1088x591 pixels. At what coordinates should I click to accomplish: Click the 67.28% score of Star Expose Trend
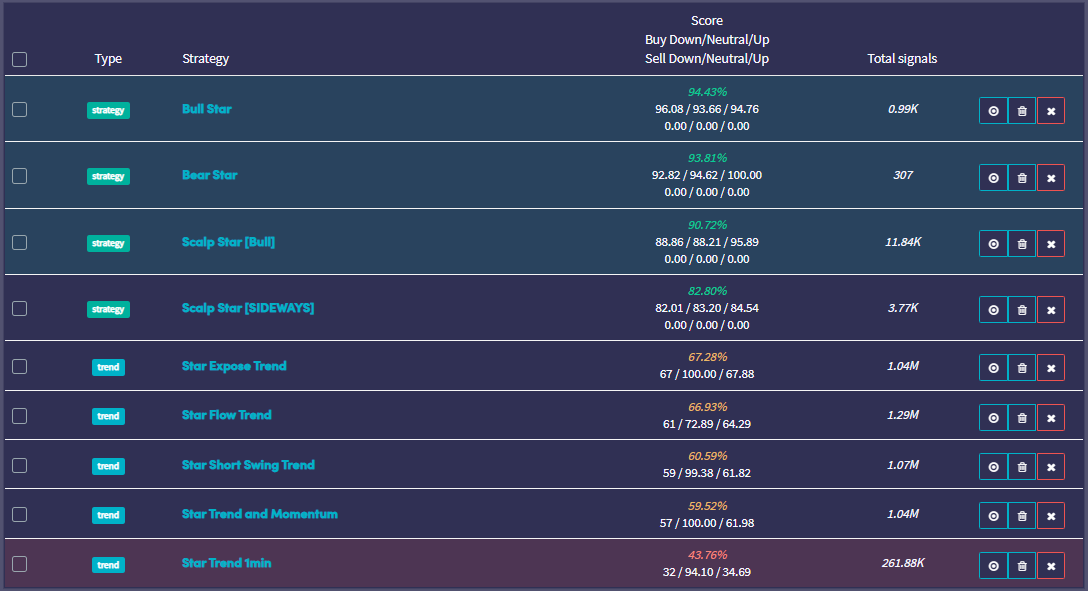click(707, 357)
